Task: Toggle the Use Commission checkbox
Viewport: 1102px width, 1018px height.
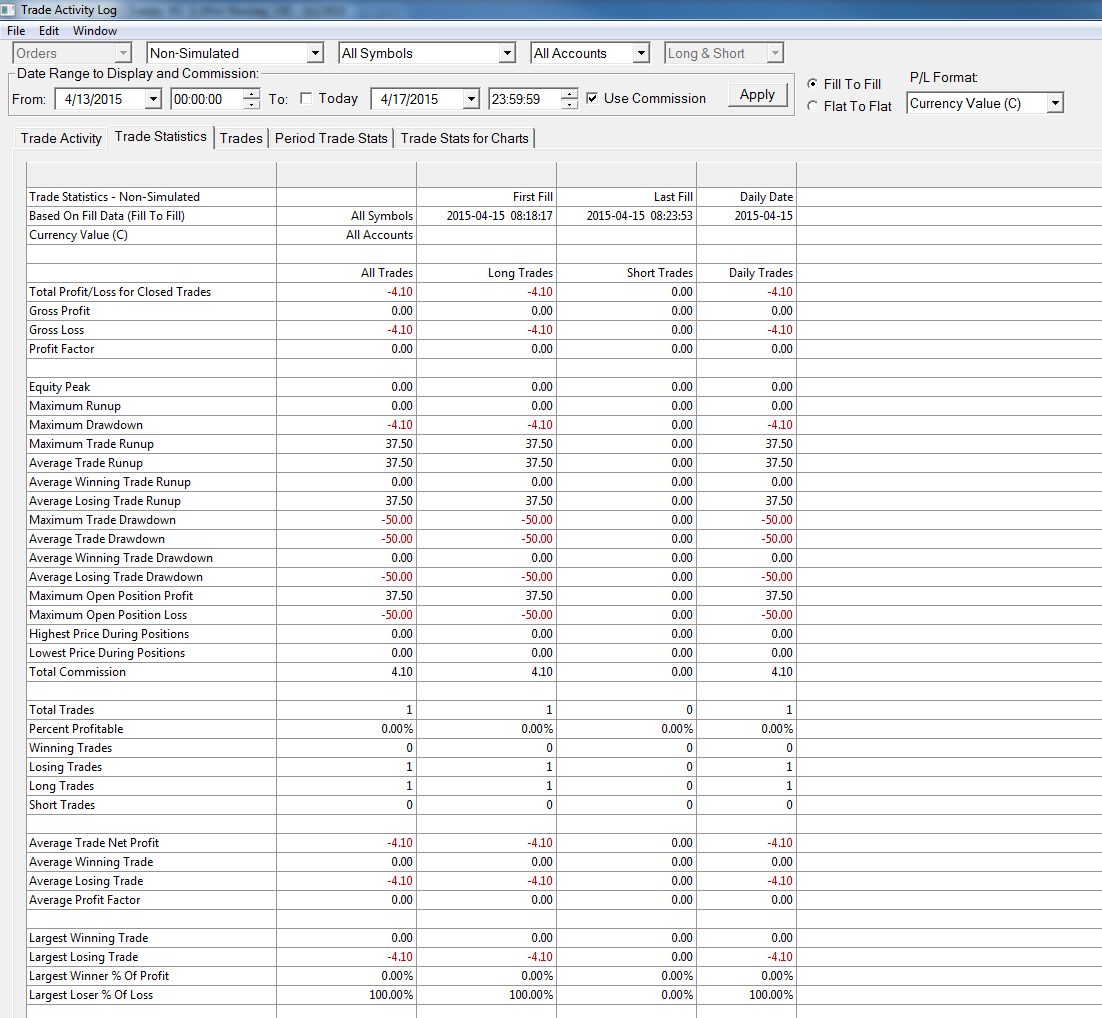Action: pos(592,98)
